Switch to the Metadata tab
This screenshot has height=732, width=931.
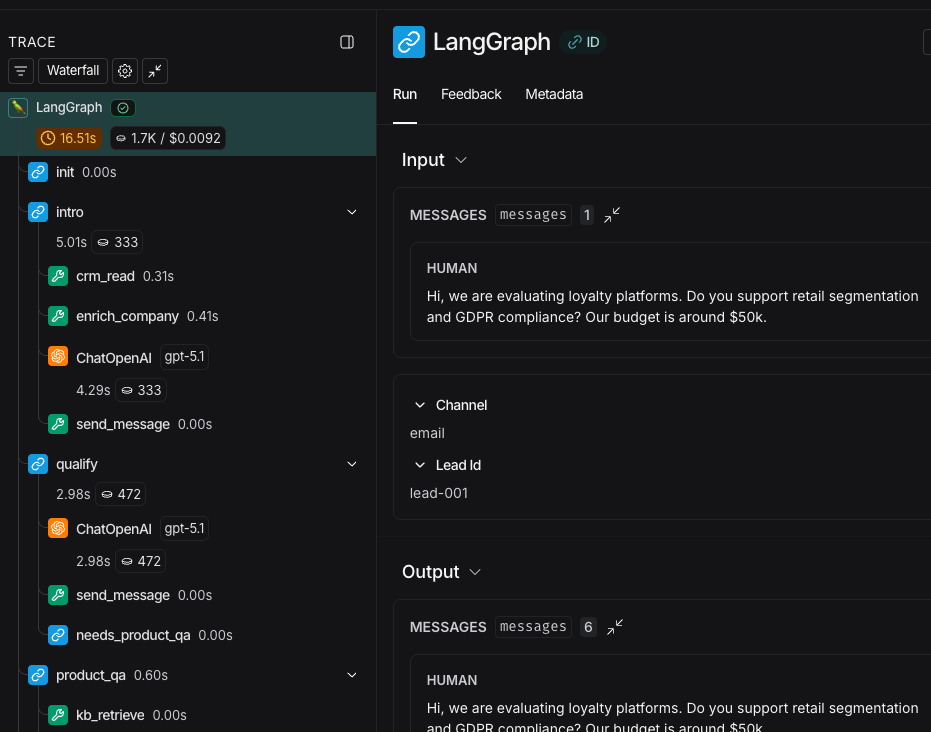[554, 94]
